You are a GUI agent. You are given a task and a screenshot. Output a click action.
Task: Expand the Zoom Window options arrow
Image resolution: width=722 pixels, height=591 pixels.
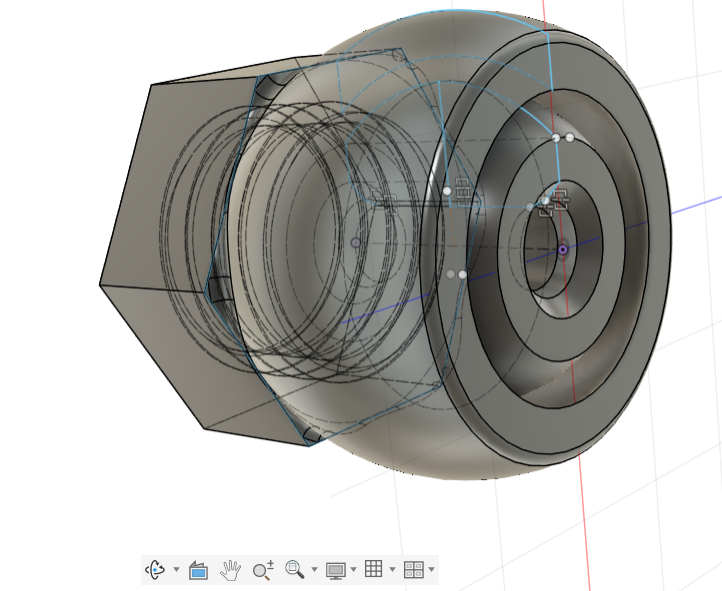[314, 570]
